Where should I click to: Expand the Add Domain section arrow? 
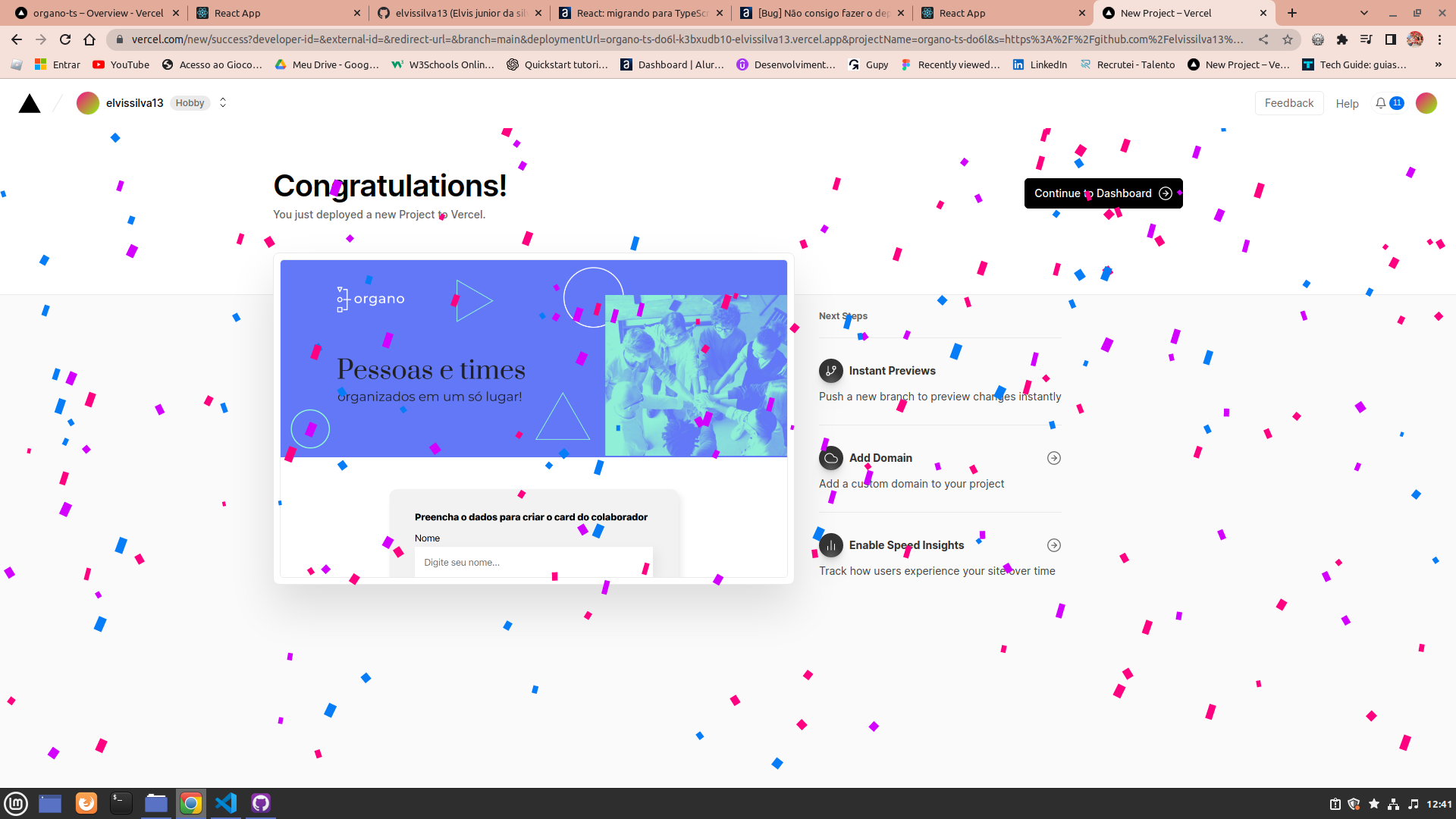click(1053, 458)
